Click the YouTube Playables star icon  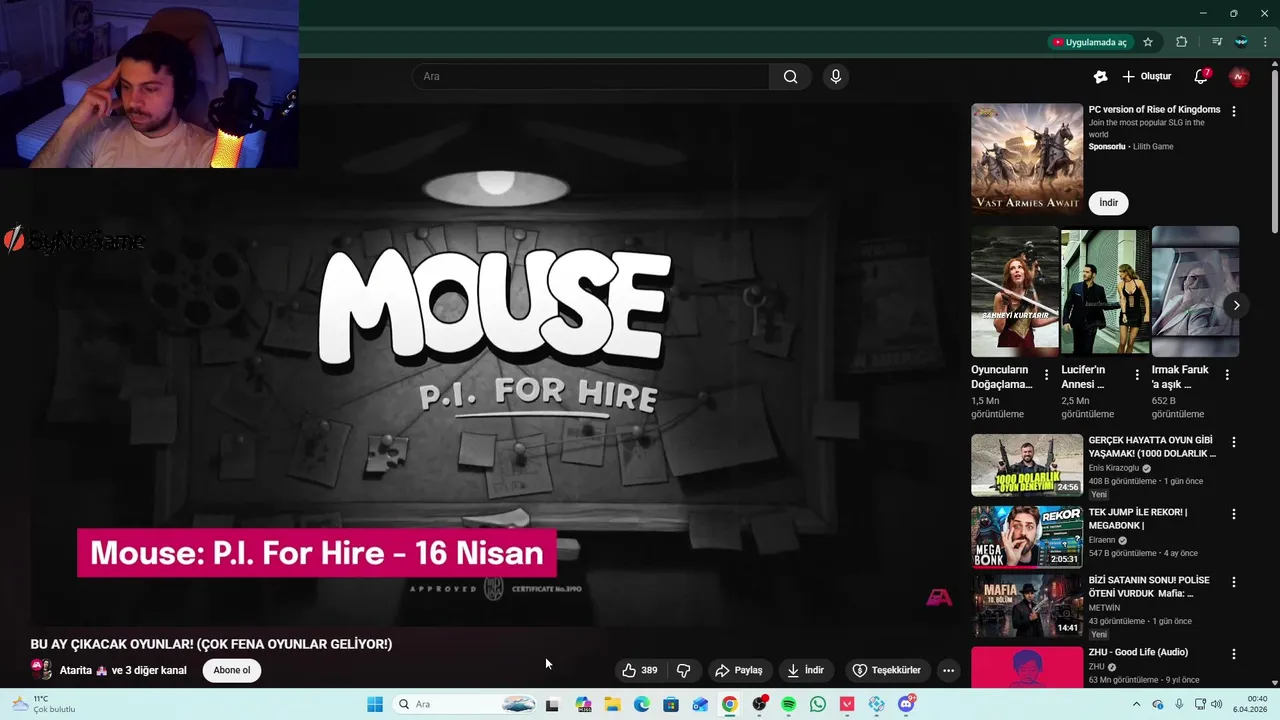point(1100,77)
